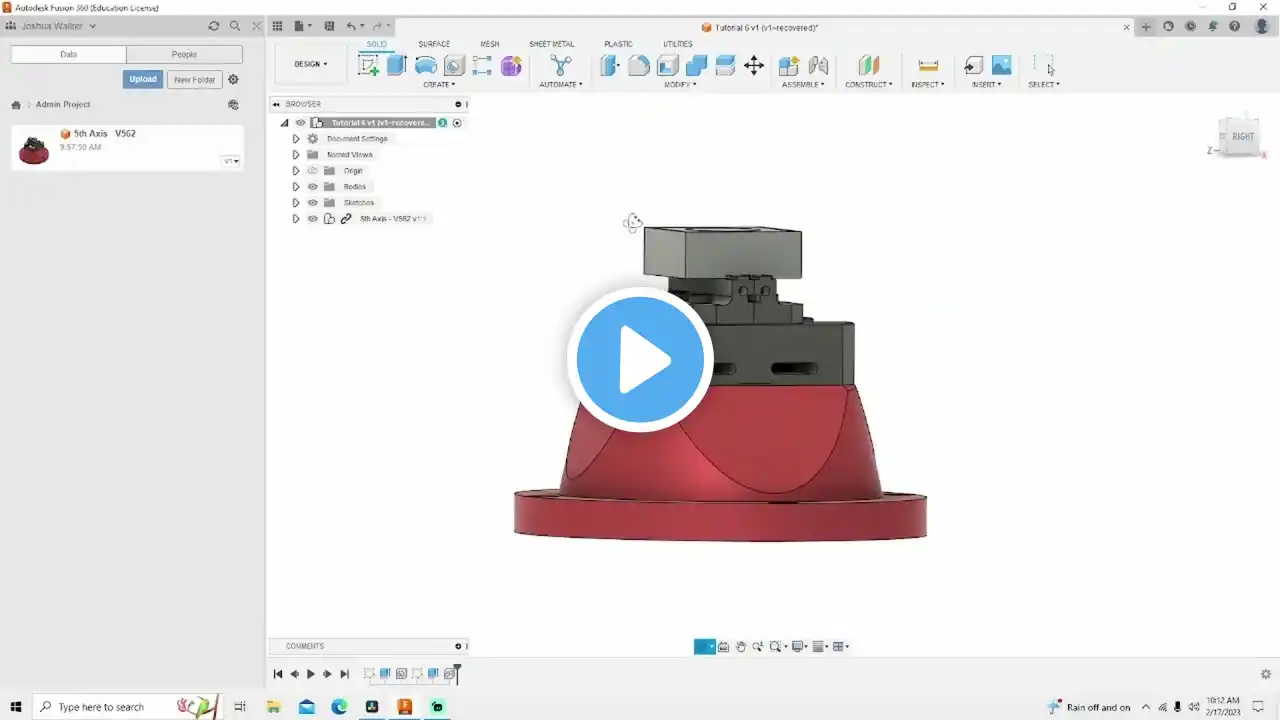Select the Fillet tool in Modify
This screenshot has height=720, width=1280.
639,65
